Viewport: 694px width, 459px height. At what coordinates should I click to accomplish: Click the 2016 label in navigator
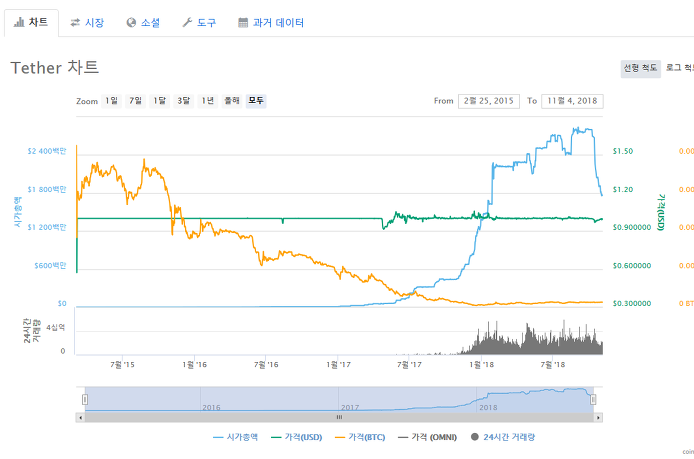pyautogui.click(x=211, y=407)
